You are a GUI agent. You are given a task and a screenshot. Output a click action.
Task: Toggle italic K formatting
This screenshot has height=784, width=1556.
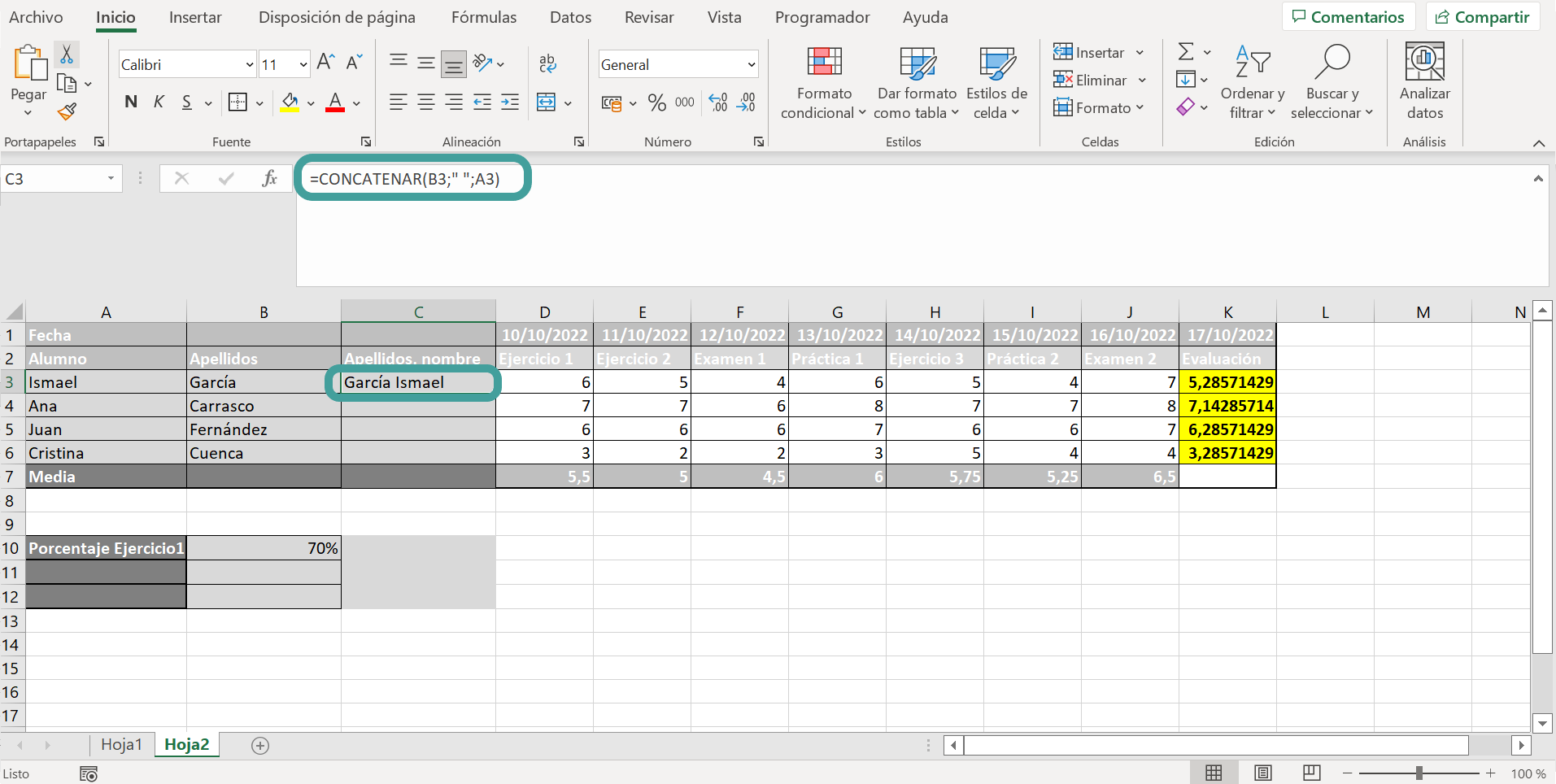point(159,102)
